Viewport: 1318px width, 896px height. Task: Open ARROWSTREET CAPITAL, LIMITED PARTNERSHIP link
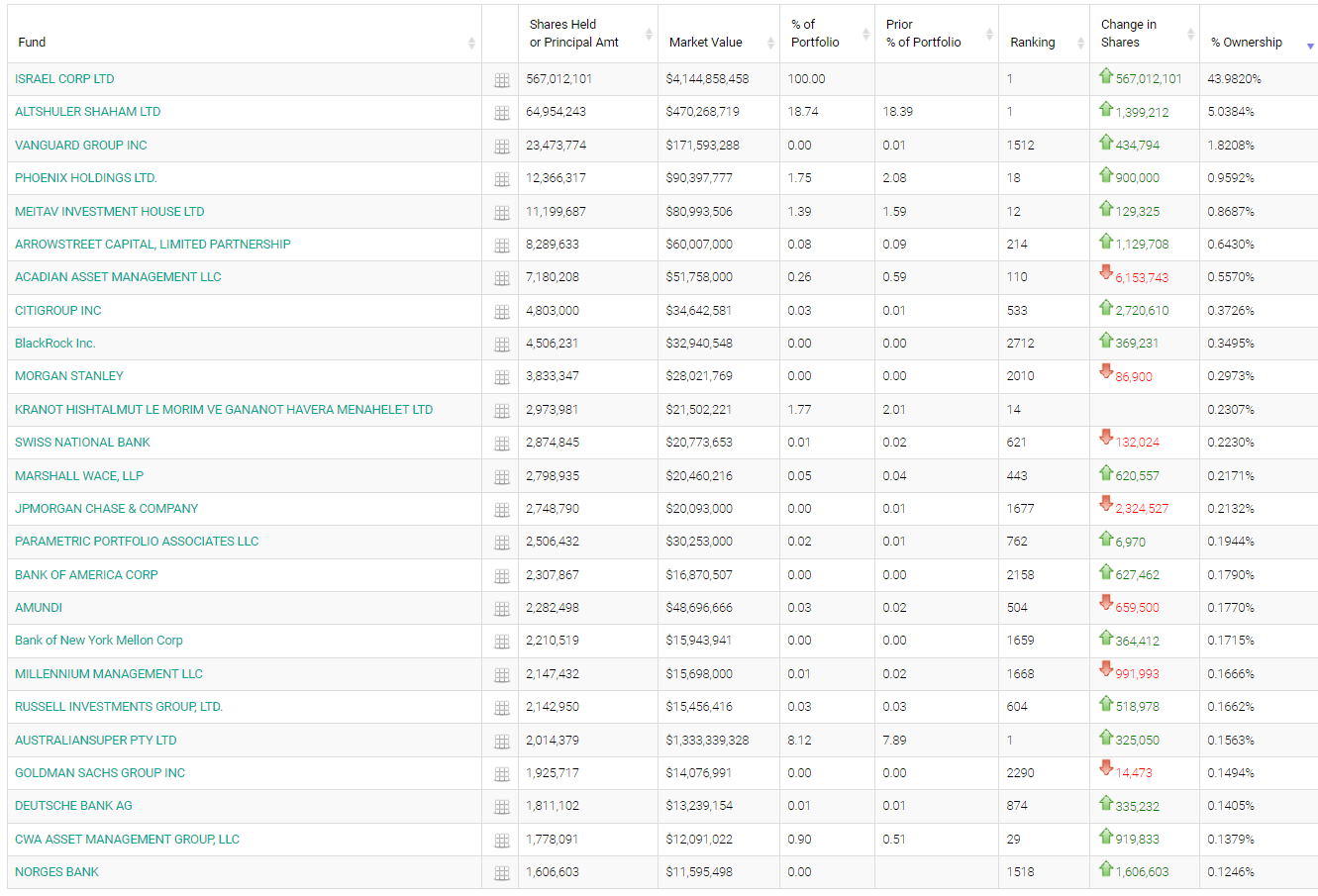(x=152, y=245)
